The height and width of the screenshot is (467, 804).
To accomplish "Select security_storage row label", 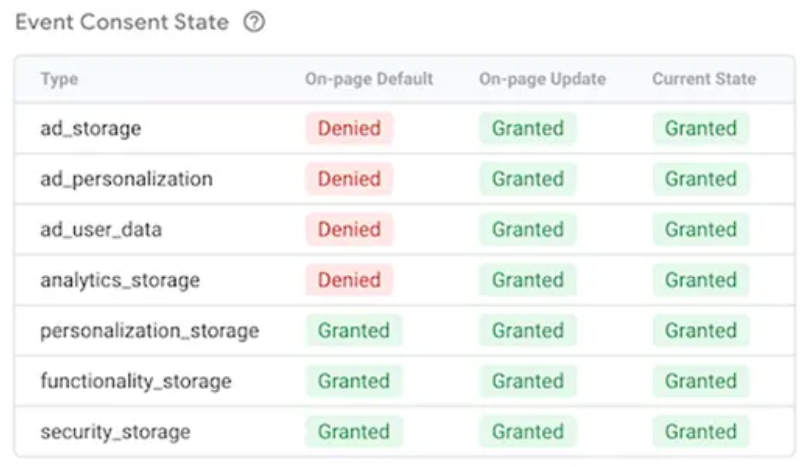I will [115, 432].
